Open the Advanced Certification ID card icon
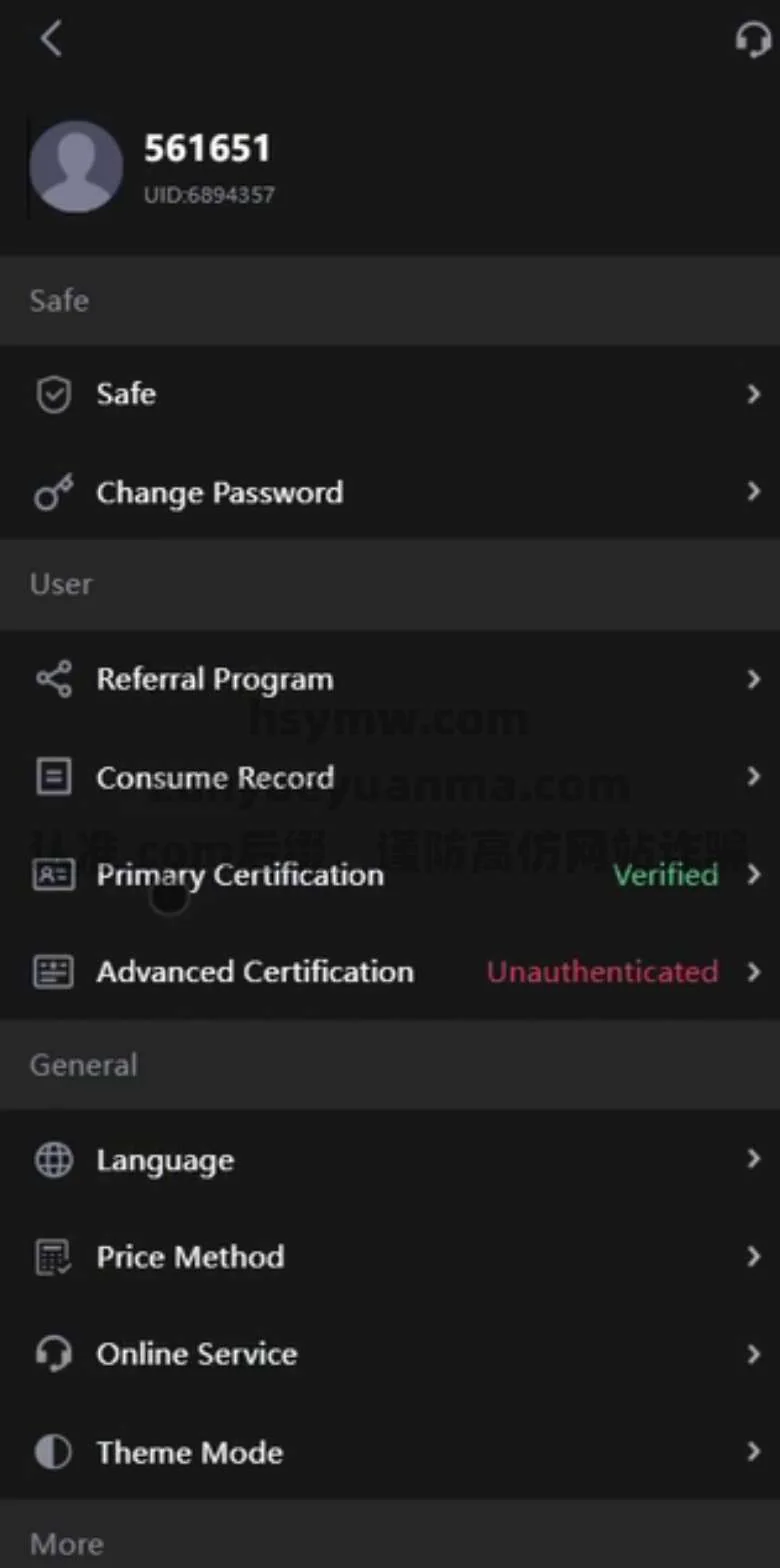Screen dimensions: 780x1568 pos(53,972)
